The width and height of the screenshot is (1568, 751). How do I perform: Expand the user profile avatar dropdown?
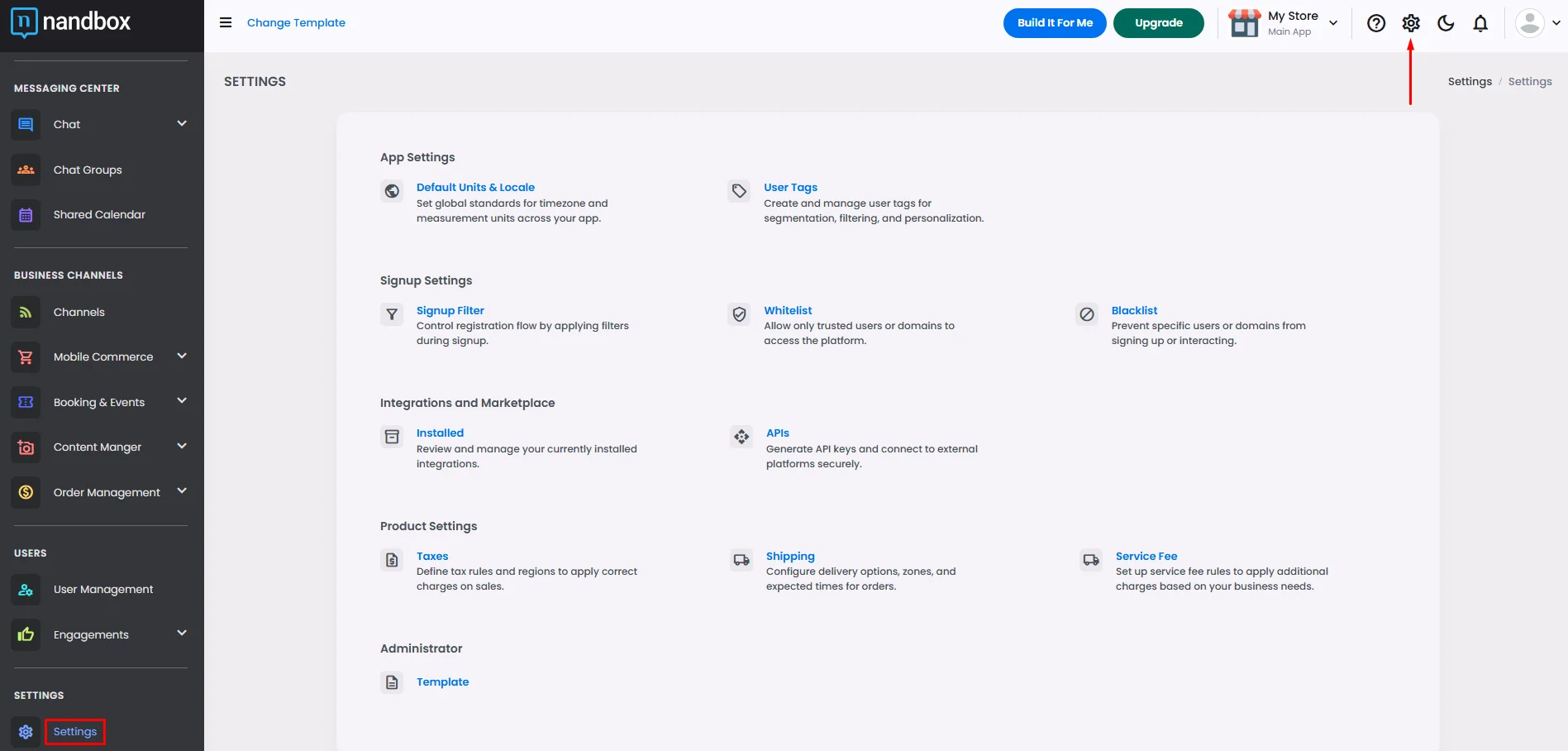[x=1537, y=23]
